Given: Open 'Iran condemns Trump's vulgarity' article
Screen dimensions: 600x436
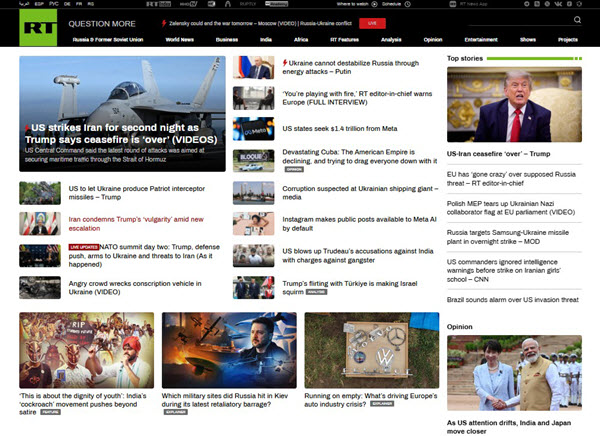Looking at the screenshot, I should (136, 224).
